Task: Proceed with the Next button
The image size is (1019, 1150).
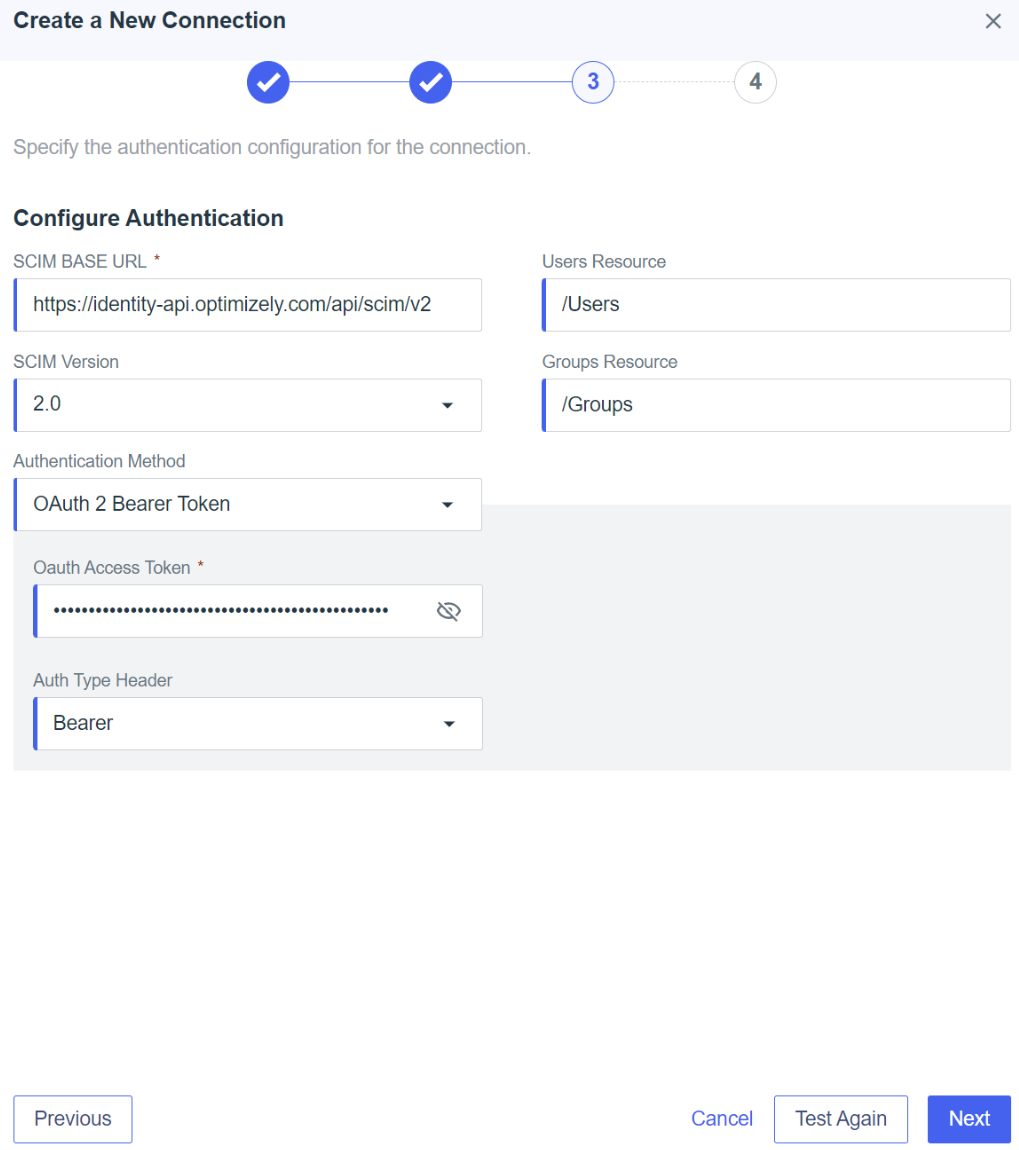Action: click(x=969, y=1118)
